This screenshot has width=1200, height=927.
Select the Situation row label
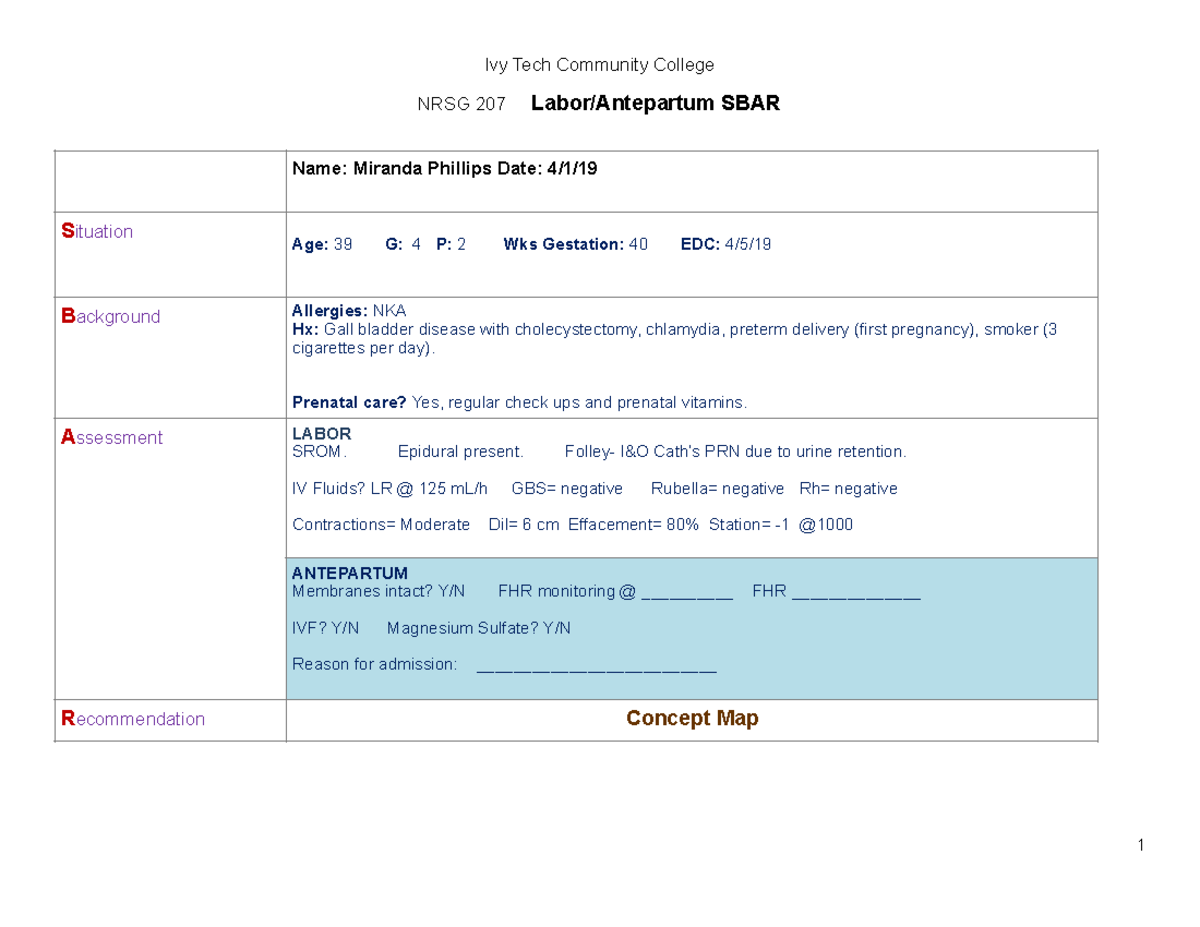[x=97, y=231]
